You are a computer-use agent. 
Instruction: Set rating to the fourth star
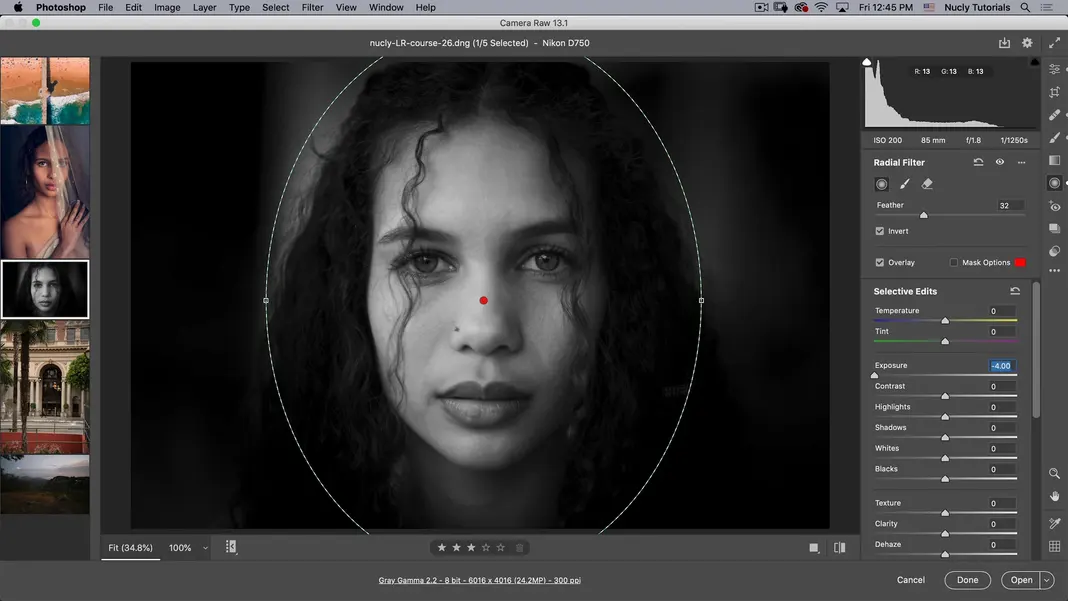[486, 547]
